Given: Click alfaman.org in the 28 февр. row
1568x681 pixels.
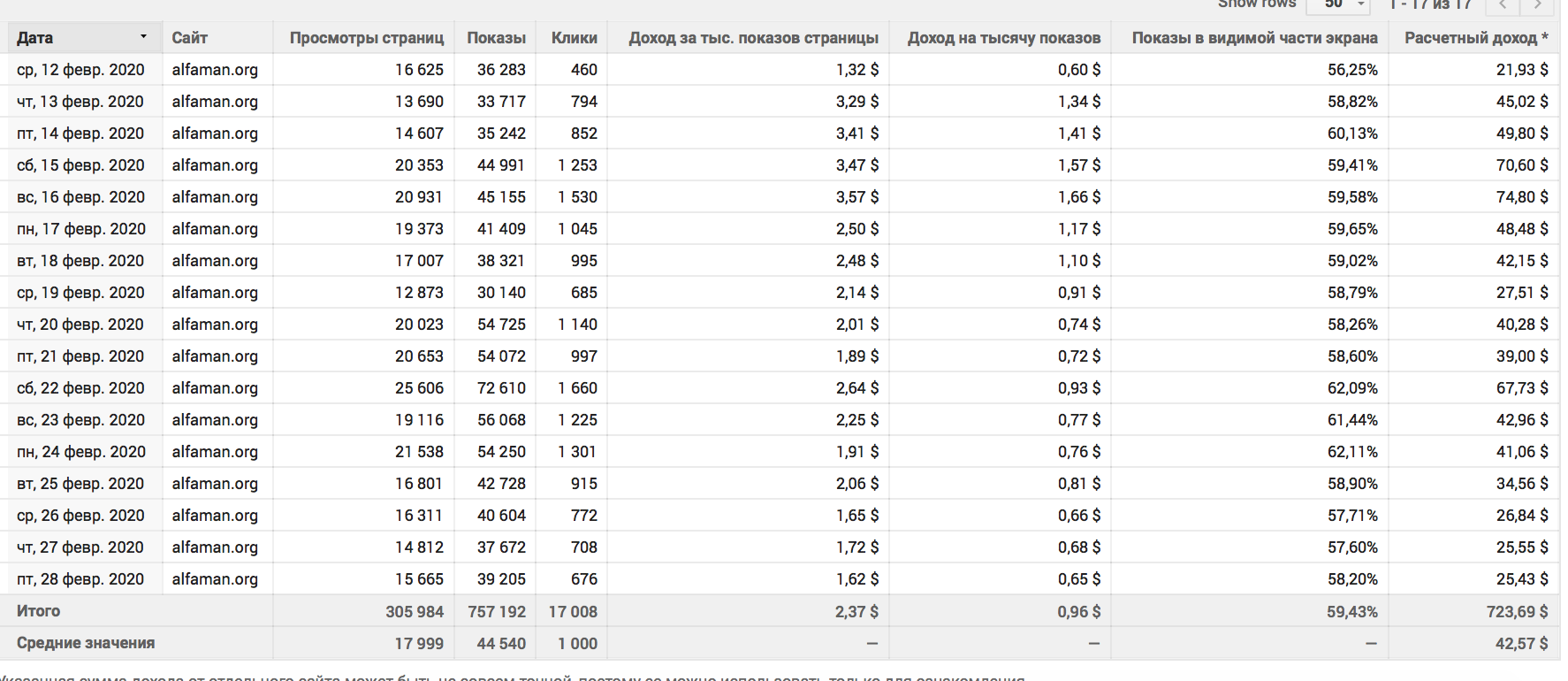Looking at the screenshot, I should point(215,579).
